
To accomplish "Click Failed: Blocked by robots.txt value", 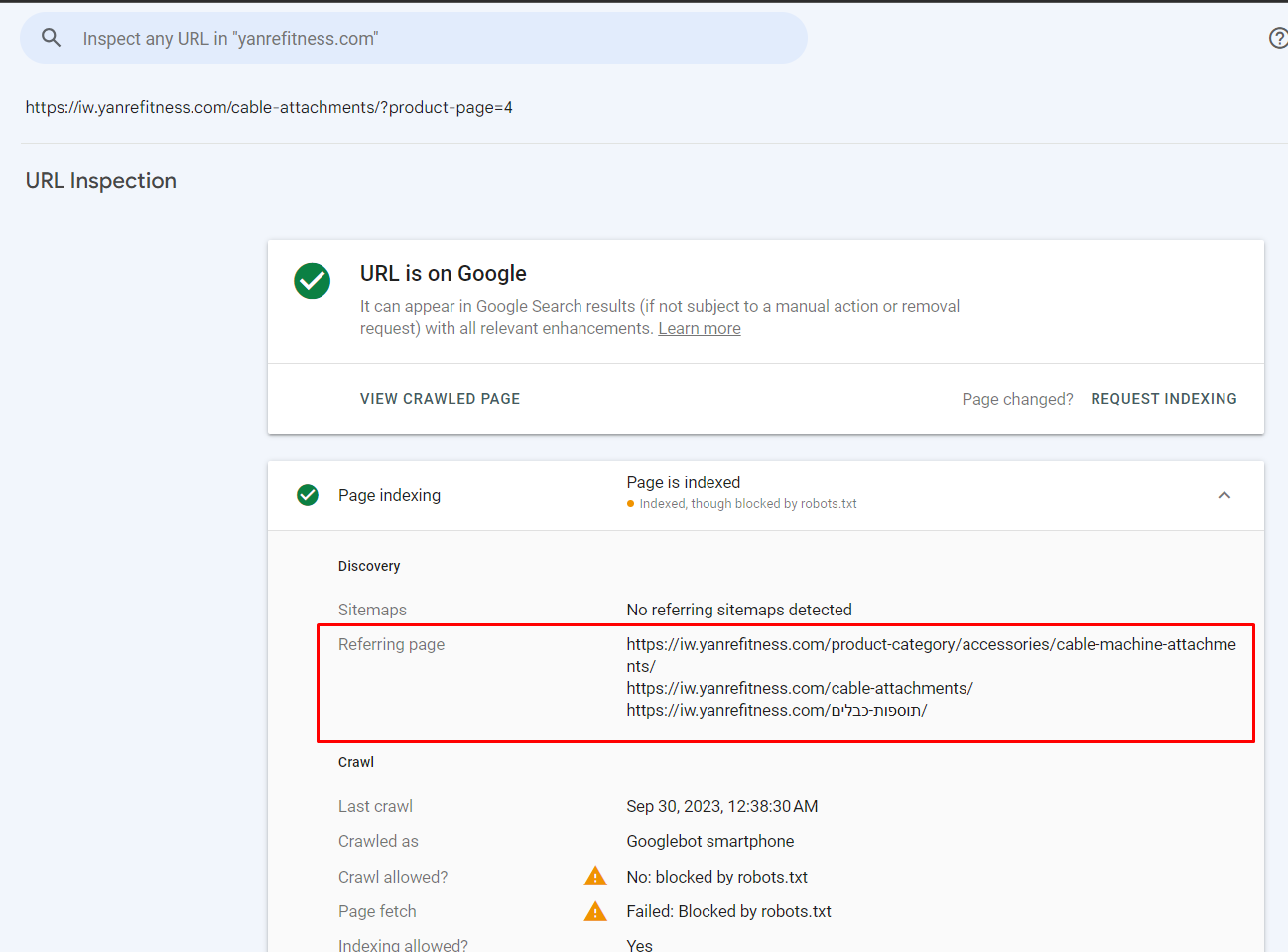I will pos(729,911).
